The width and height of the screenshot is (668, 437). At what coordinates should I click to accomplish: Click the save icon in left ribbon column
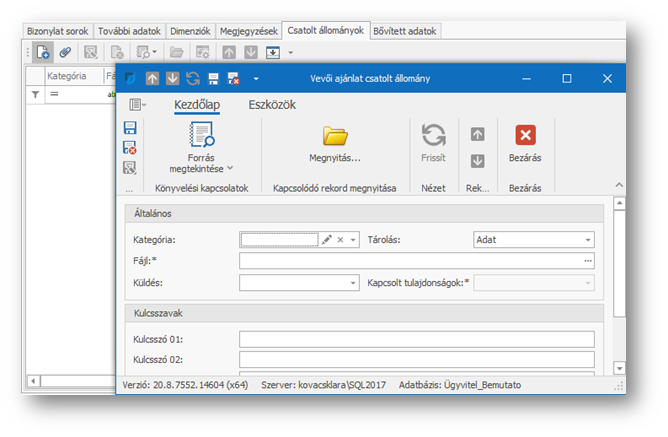(x=129, y=128)
